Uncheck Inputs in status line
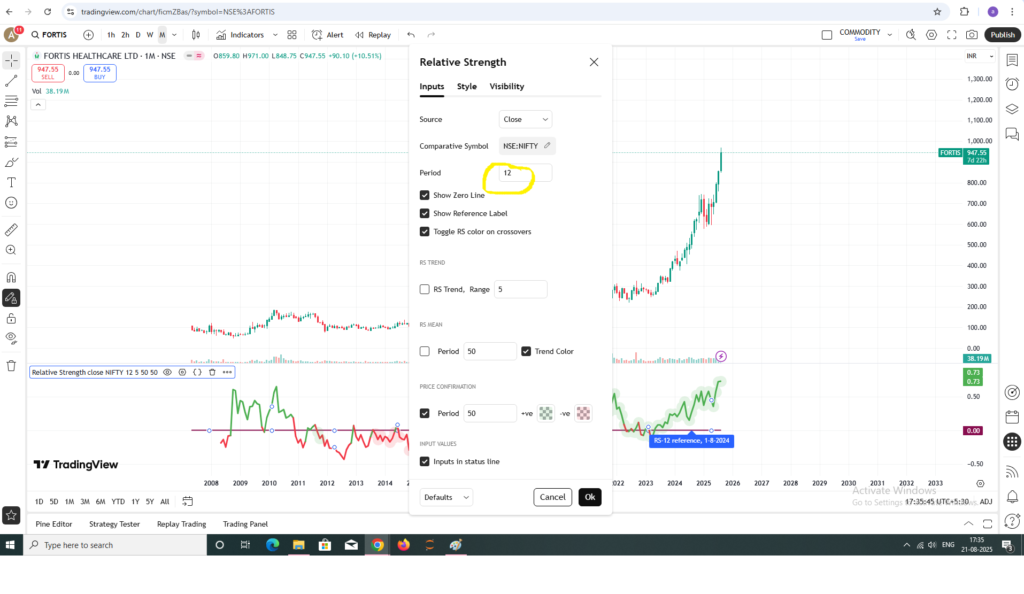Screen dimensions: 1024x594 pos(424,461)
